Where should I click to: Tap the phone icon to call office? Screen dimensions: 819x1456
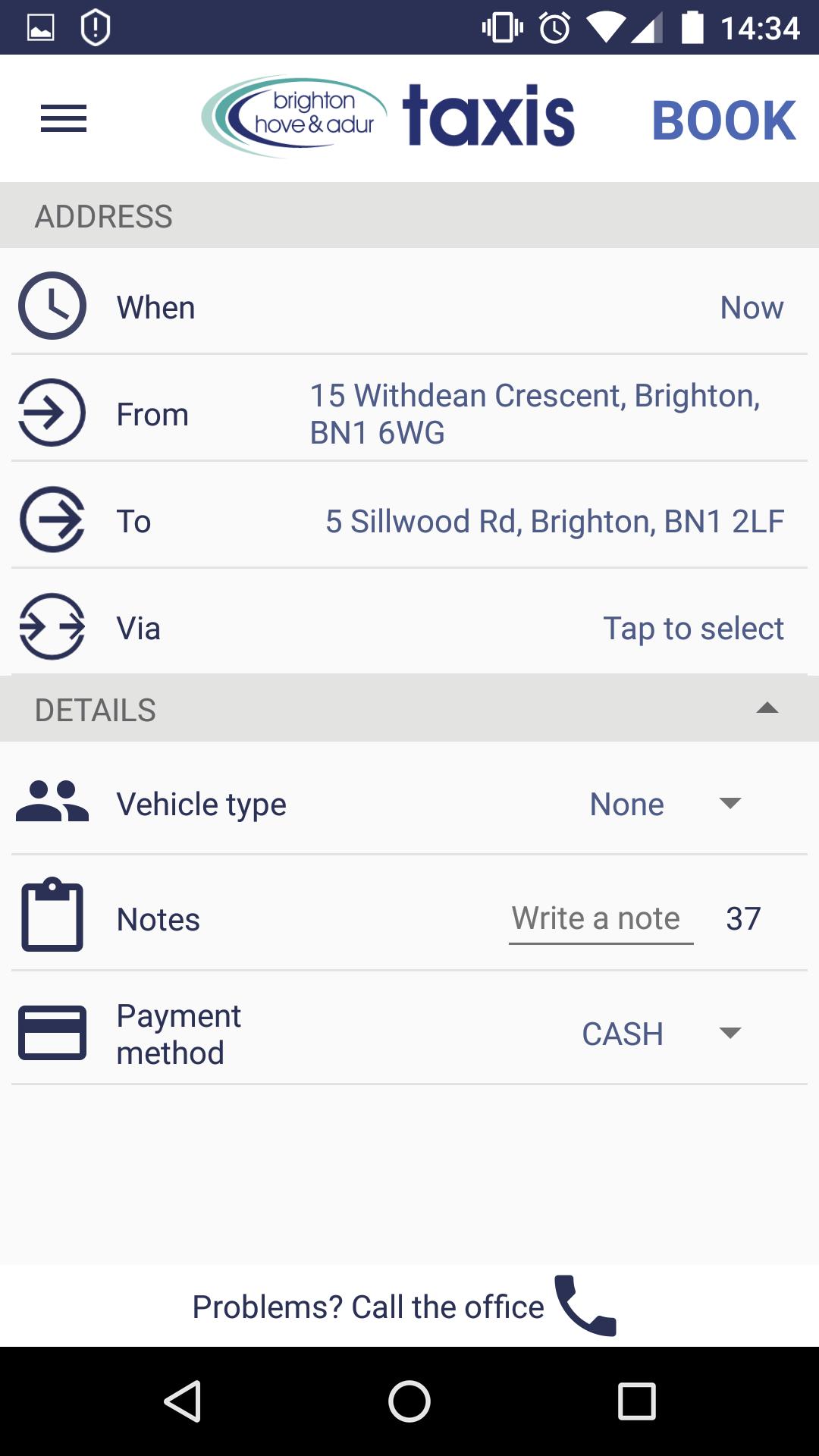click(585, 1306)
